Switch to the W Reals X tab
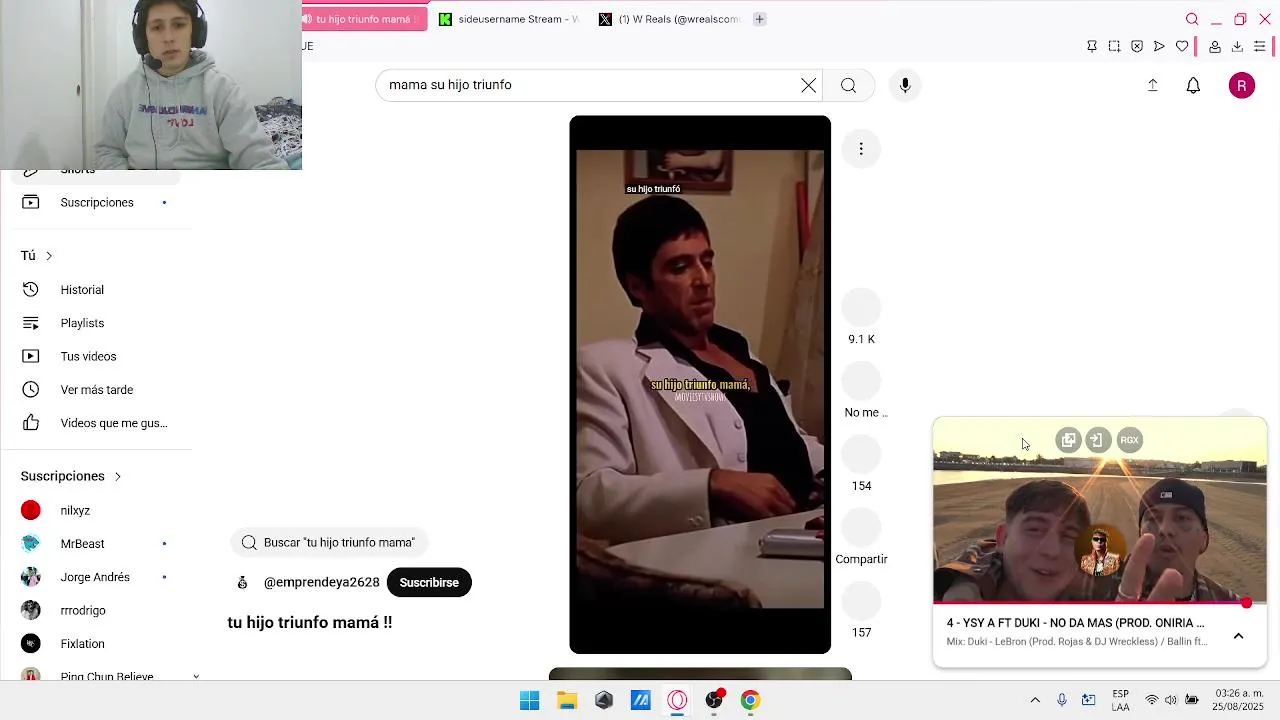The width and height of the screenshot is (1280, 720). click(x=670, y=19)
